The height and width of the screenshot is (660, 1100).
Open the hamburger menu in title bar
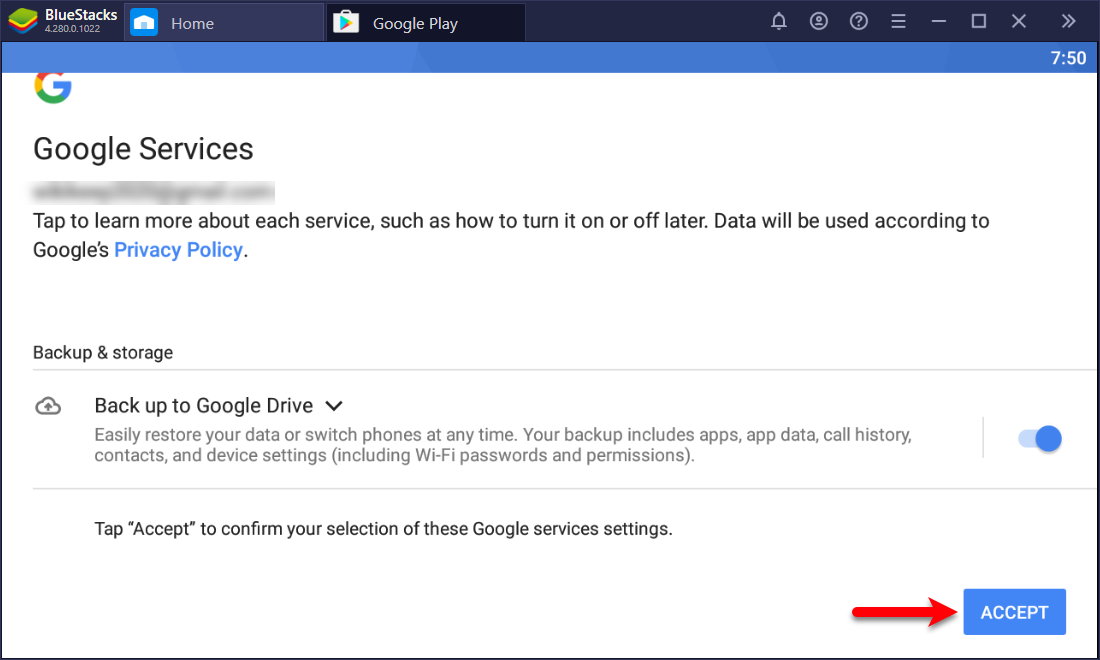tap(899, 21)
